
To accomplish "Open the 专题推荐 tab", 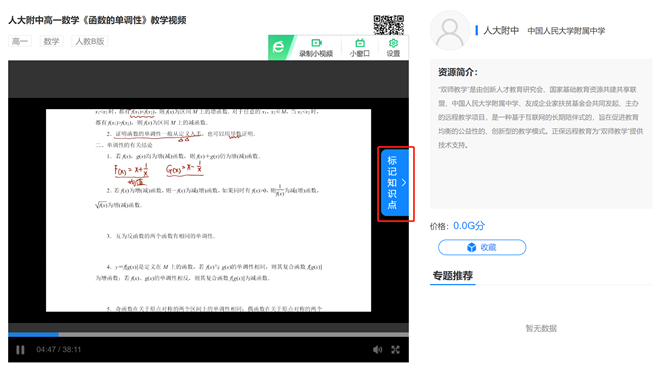I will (452, 276).
